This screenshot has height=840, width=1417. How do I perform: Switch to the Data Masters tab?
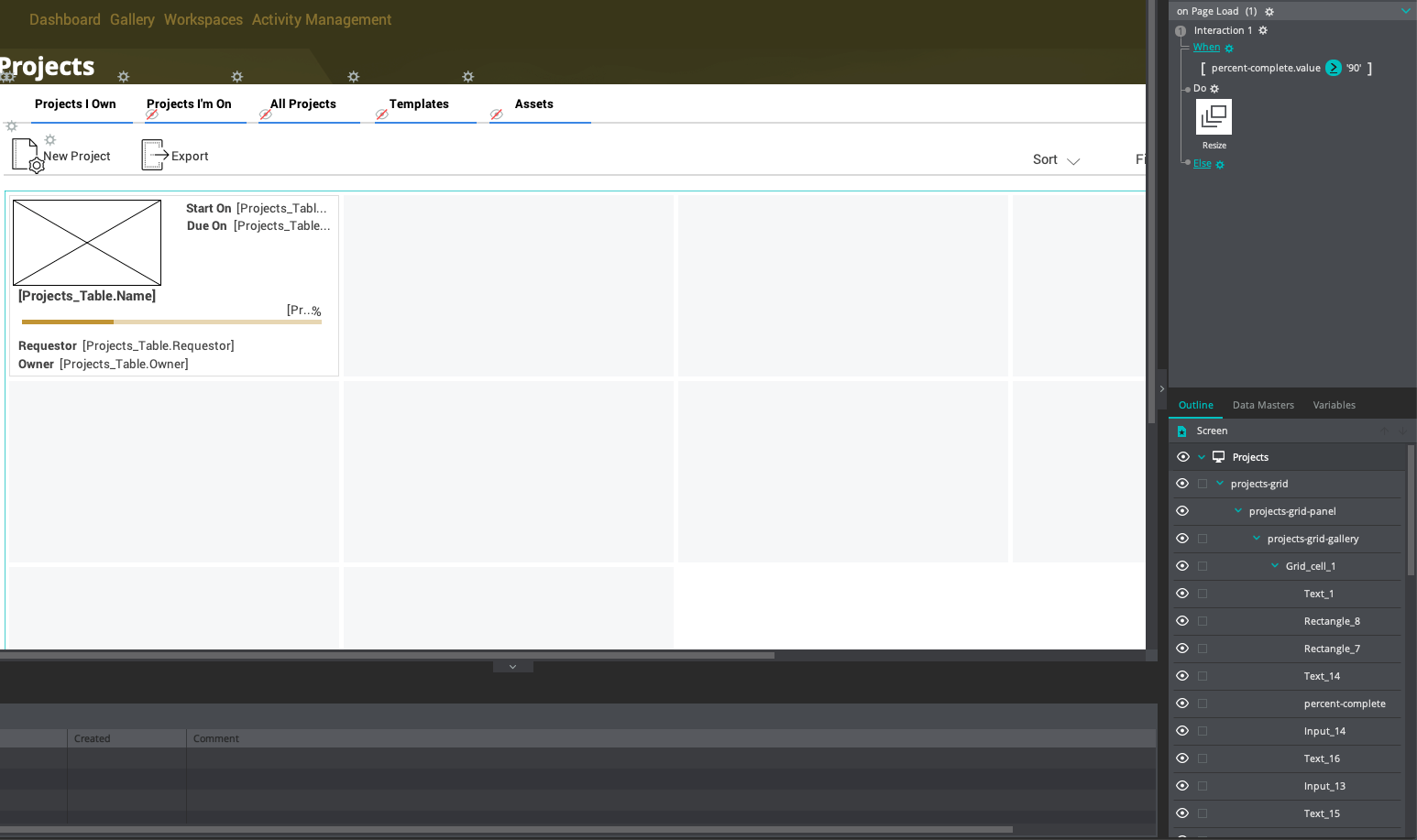(x=1263, y=405)
